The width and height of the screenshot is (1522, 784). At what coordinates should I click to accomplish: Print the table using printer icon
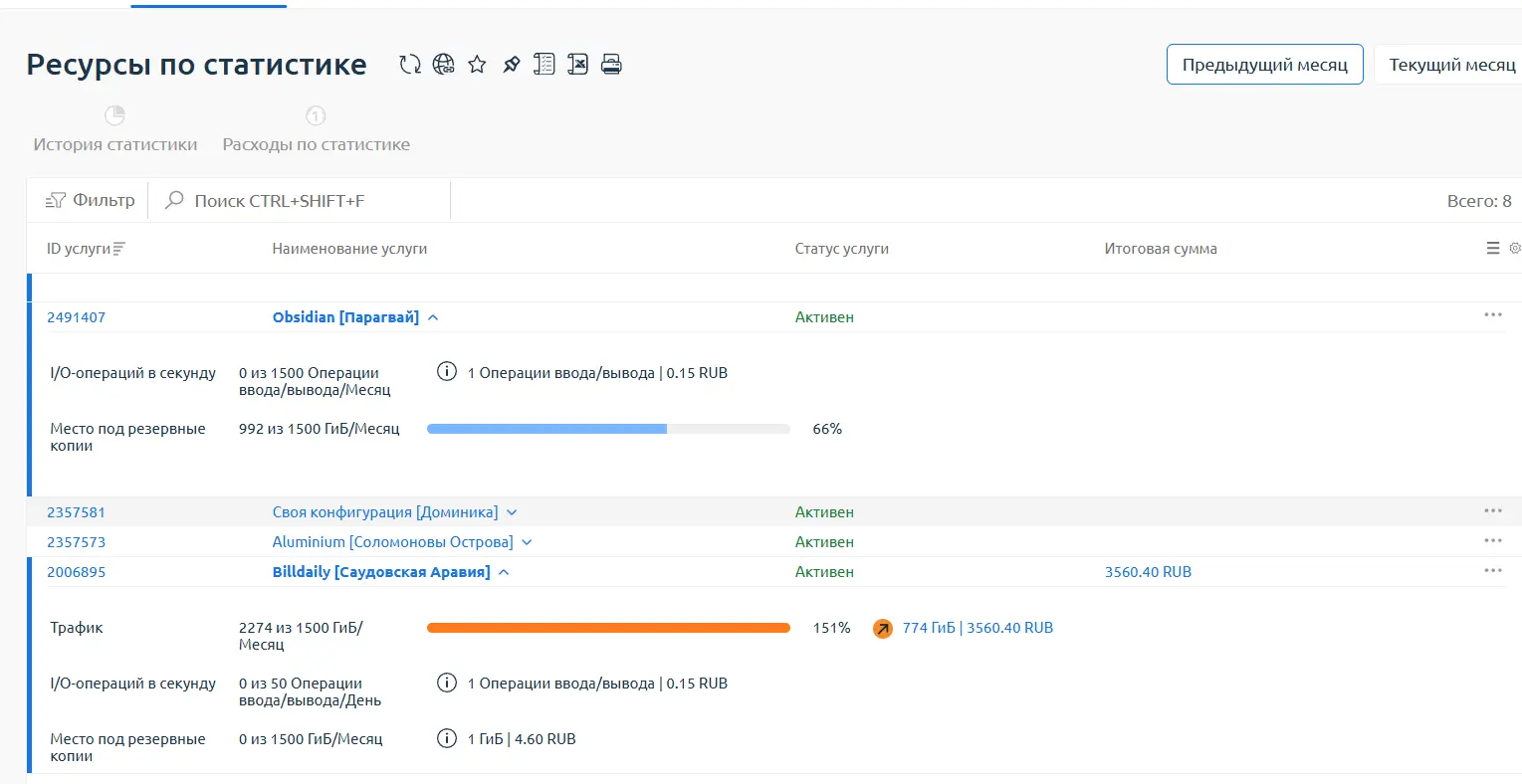coord(611,65)
